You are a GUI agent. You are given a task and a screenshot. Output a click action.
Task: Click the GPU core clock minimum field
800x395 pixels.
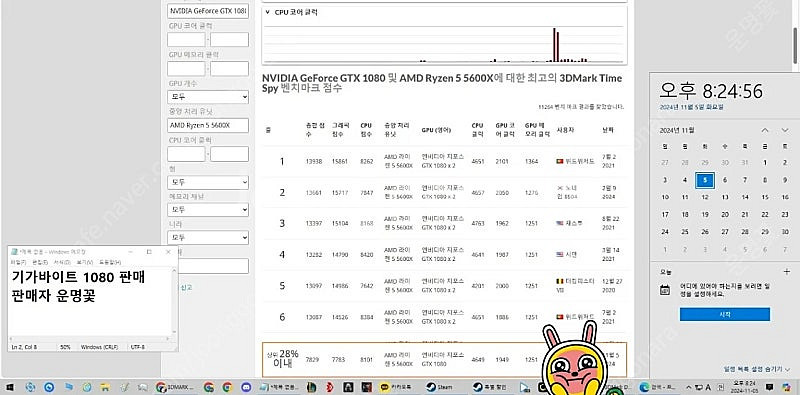186,40
